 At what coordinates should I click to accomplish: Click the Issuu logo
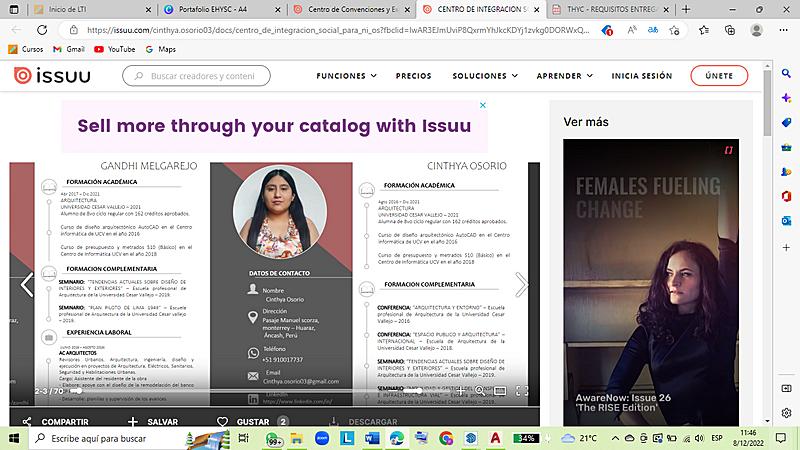(x=52, y=76)
